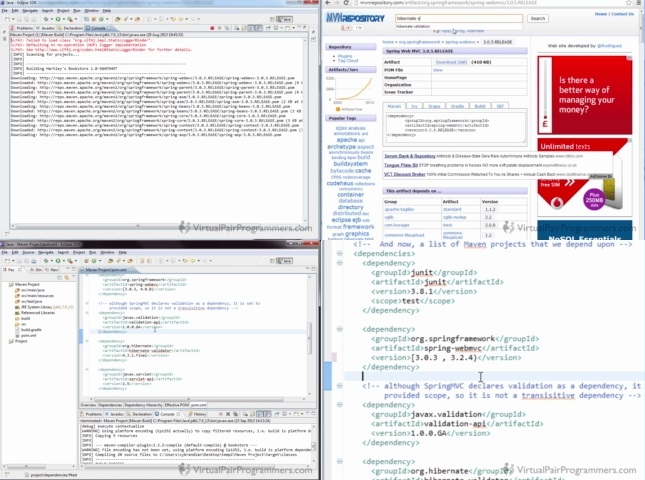
Task: Select the Gradle dependency tab
Action: point(457,106)
